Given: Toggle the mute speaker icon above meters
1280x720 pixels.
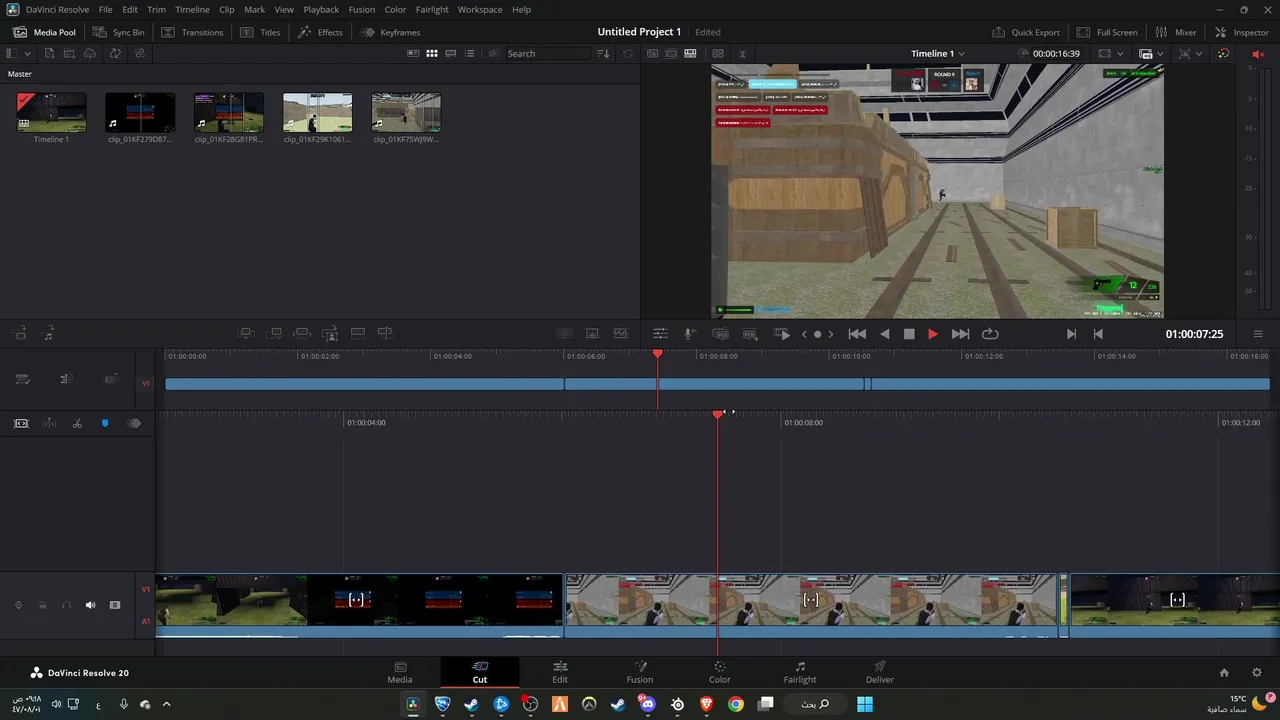Looking at the screenshot, I should tap(1258, 54).
